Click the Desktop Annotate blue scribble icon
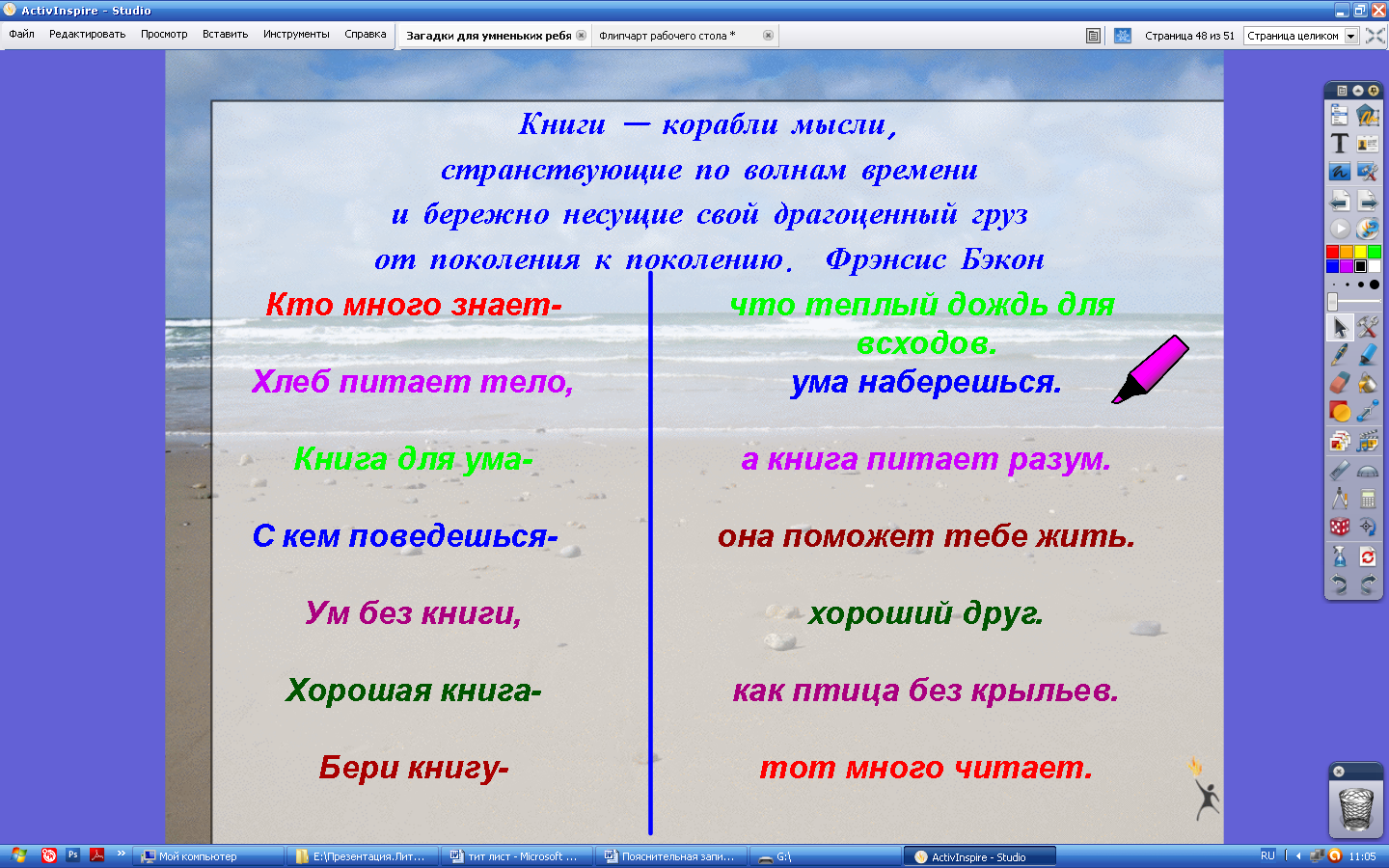The height and width of the screenshot is (868, 1389). [x=1340, y=172]
